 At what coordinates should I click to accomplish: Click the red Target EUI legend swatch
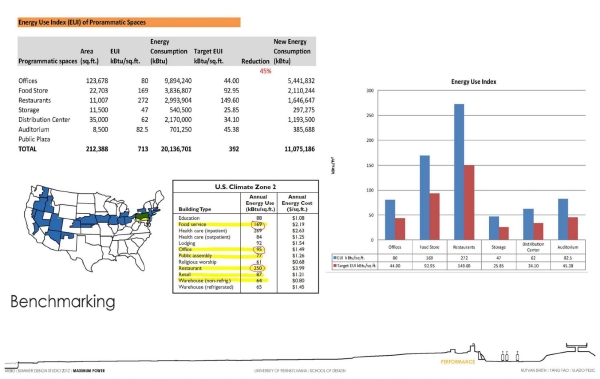[335, 265]
